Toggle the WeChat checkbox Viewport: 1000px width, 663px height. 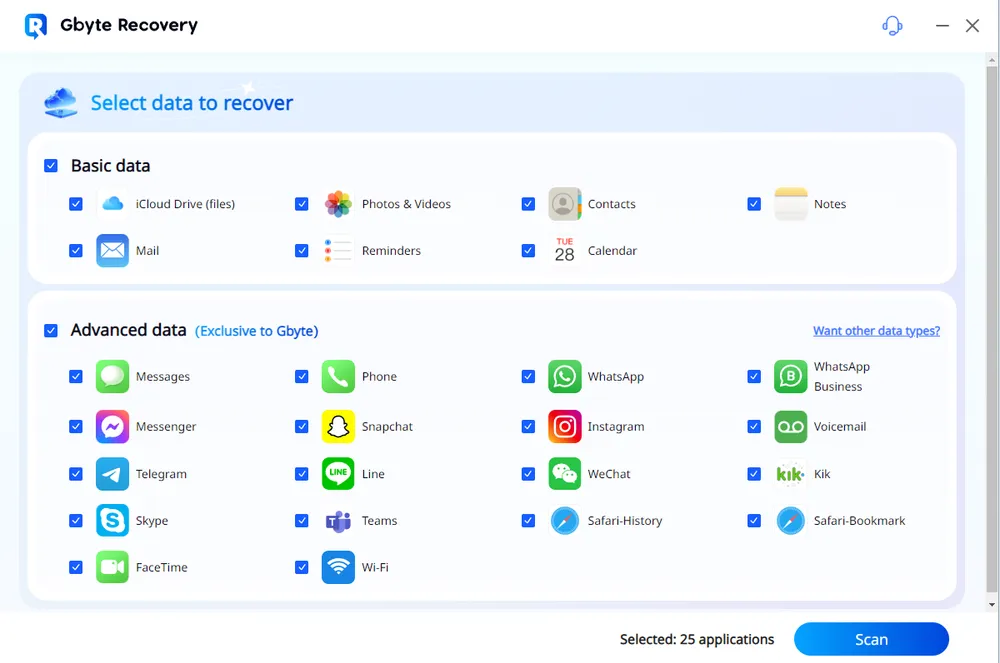click(x=528, y=474)
